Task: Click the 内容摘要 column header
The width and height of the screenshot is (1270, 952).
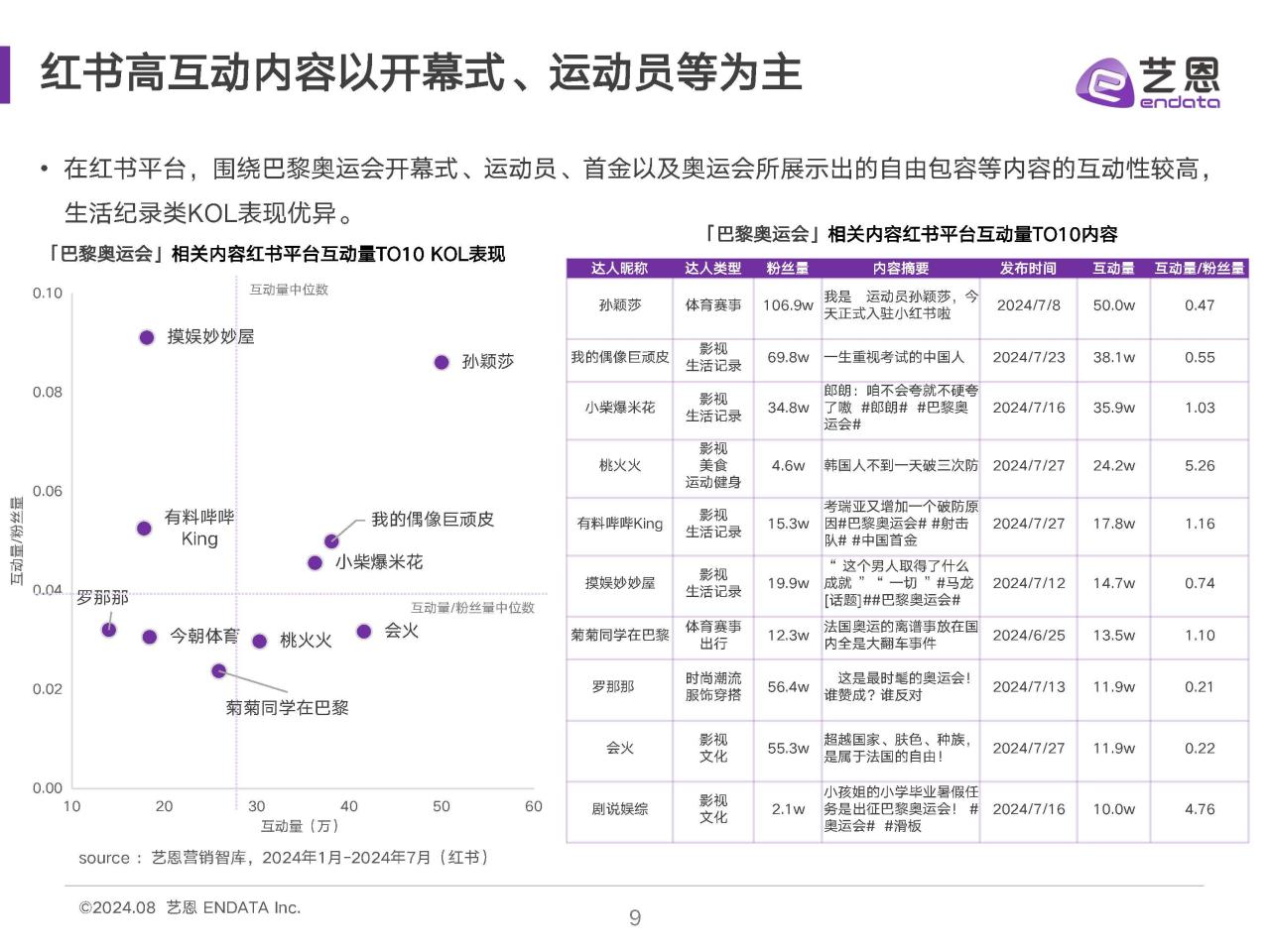Action: (901, 268)
